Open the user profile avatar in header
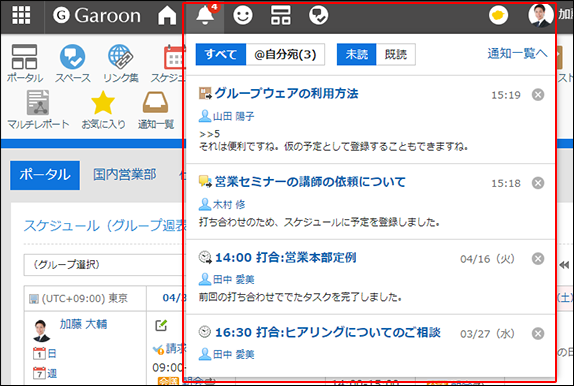Viewport: 574px width, 386px height. coord(541,15)
